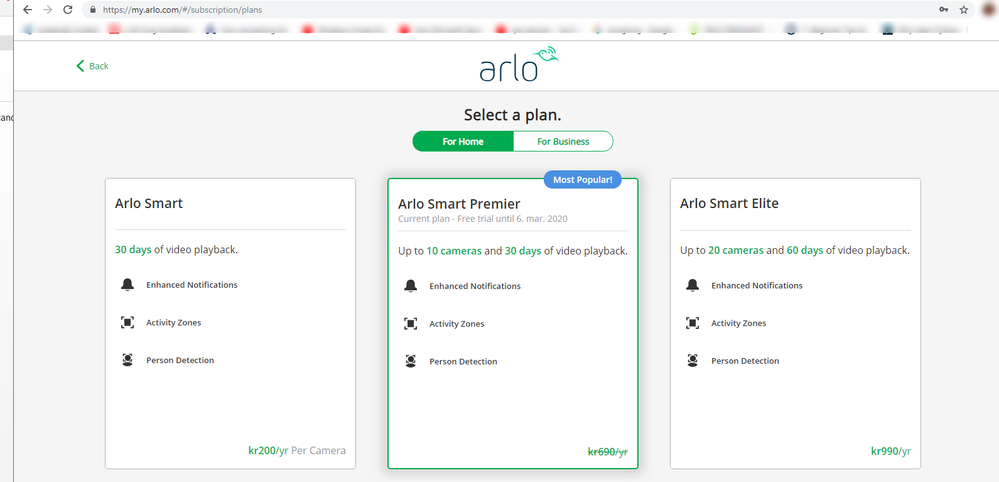This screenshot has width=999, height=482.
Task: Select the Arlo Smart Premier plan title
Action: click(x=459, y=204)
